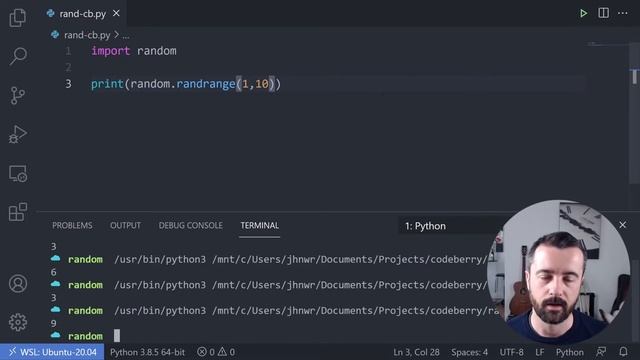640x360 pixels.
Task: Click terminal output value 9
Action: click(x=53, y=323)
